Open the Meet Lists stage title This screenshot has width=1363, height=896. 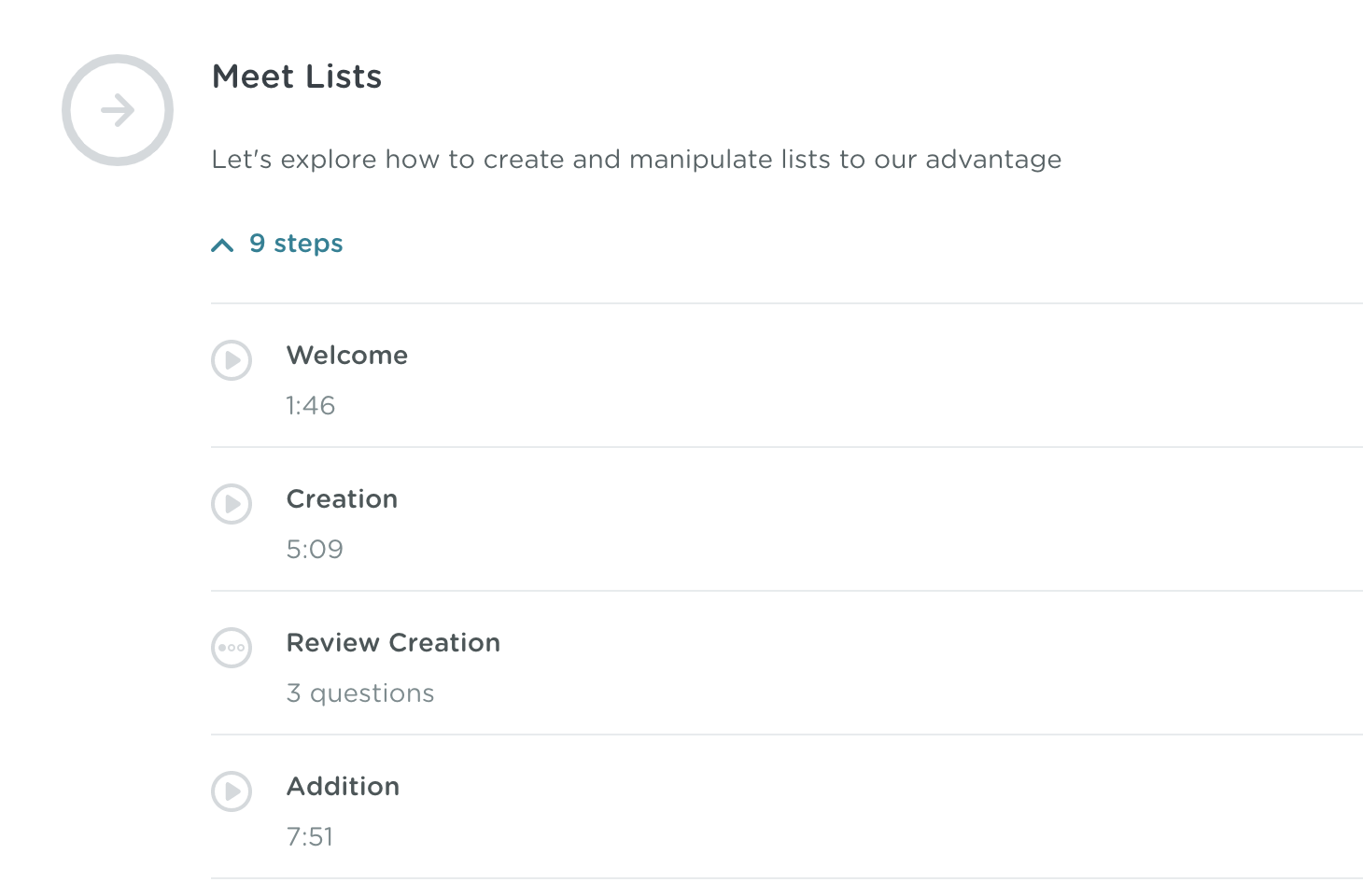(x=297, y=77)
